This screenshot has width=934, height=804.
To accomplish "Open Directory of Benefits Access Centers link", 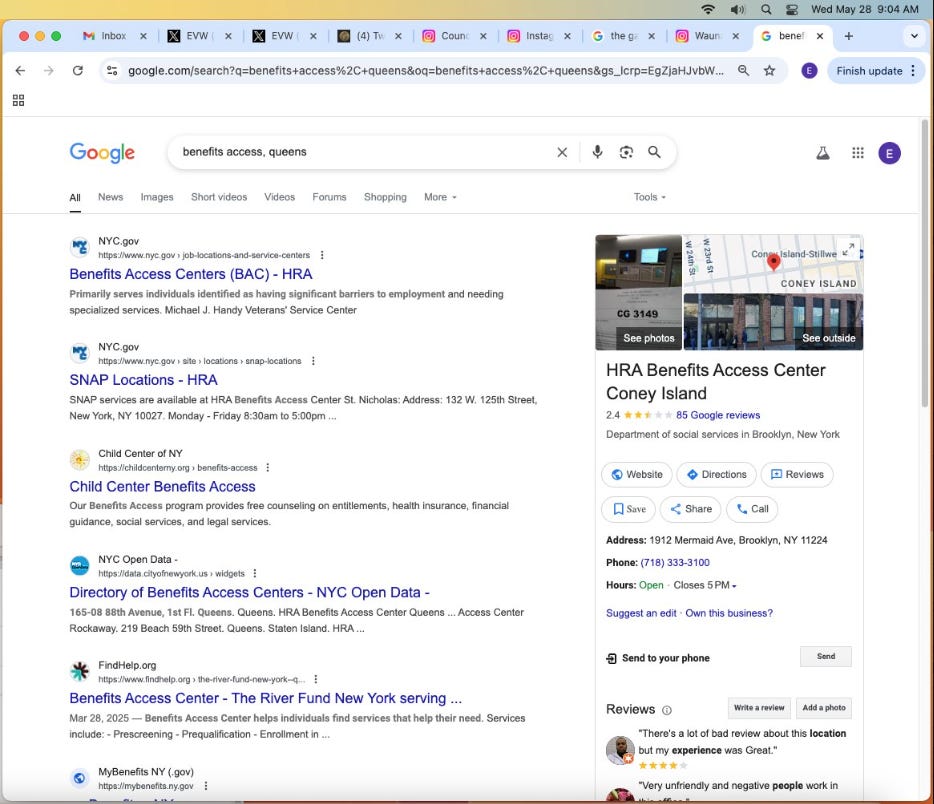I will 249,593.
